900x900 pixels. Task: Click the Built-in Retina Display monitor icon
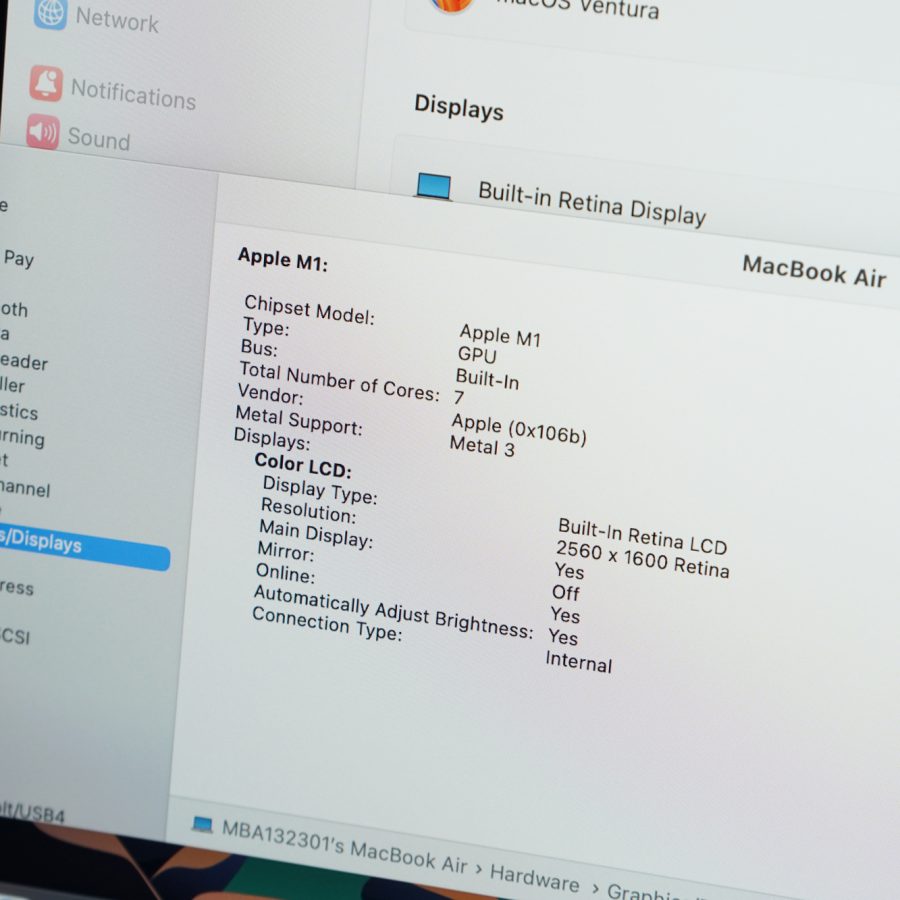[x=434, y=187]
